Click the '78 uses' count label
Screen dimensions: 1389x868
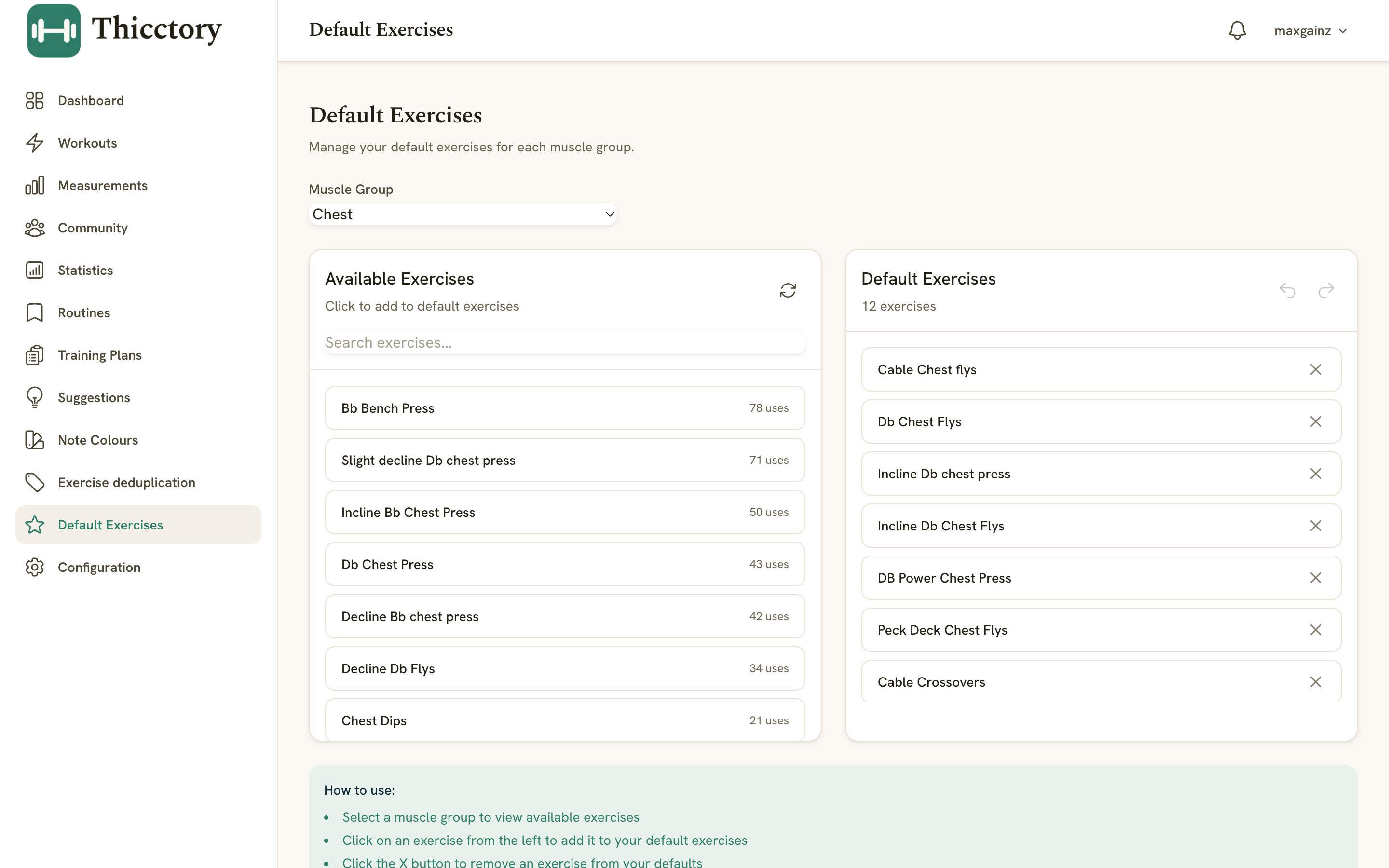coord(769,408)
